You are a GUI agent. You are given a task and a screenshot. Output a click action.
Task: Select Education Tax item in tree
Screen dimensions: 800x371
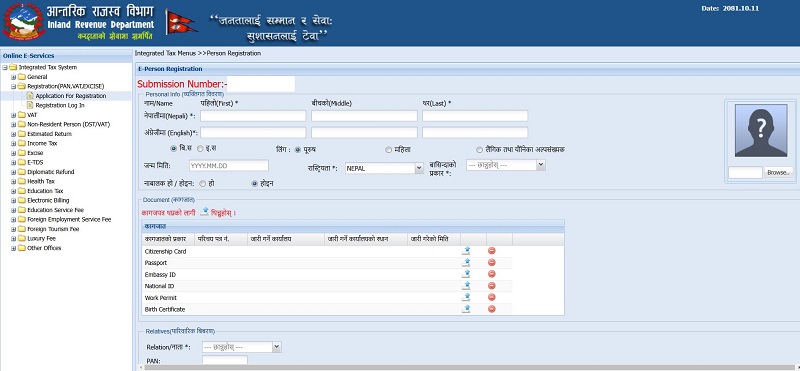[x=45, y=191]
